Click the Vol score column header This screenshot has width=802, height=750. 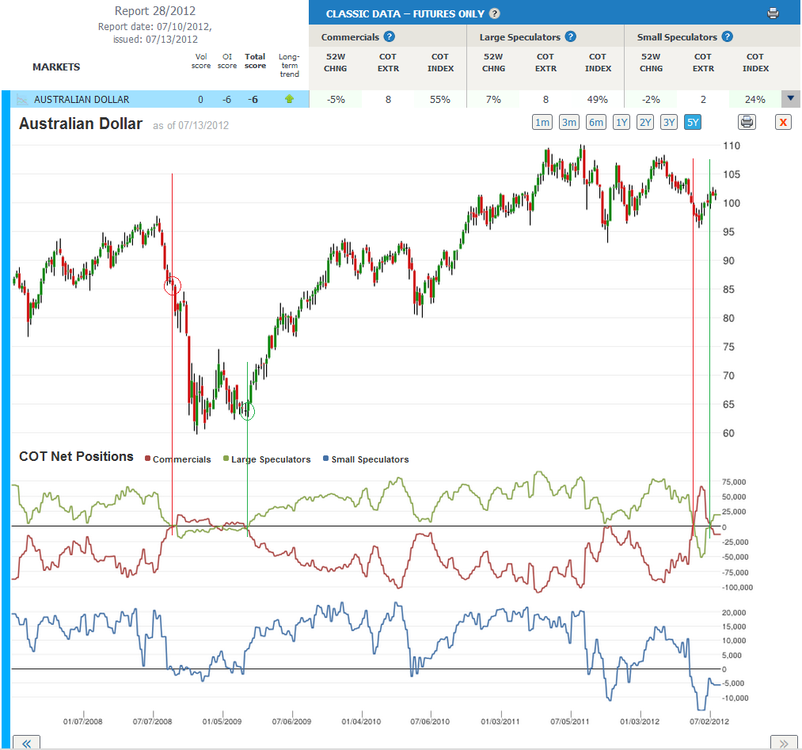[x=201, y=61]
